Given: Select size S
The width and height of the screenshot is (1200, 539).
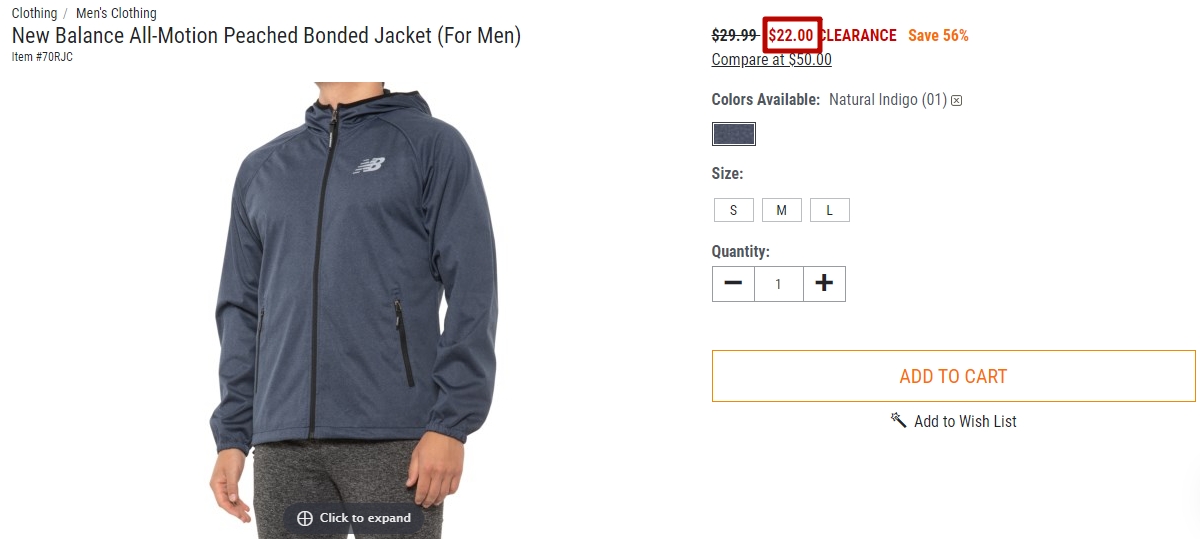Looking at the screenshot, I should [x=734, y=210].
